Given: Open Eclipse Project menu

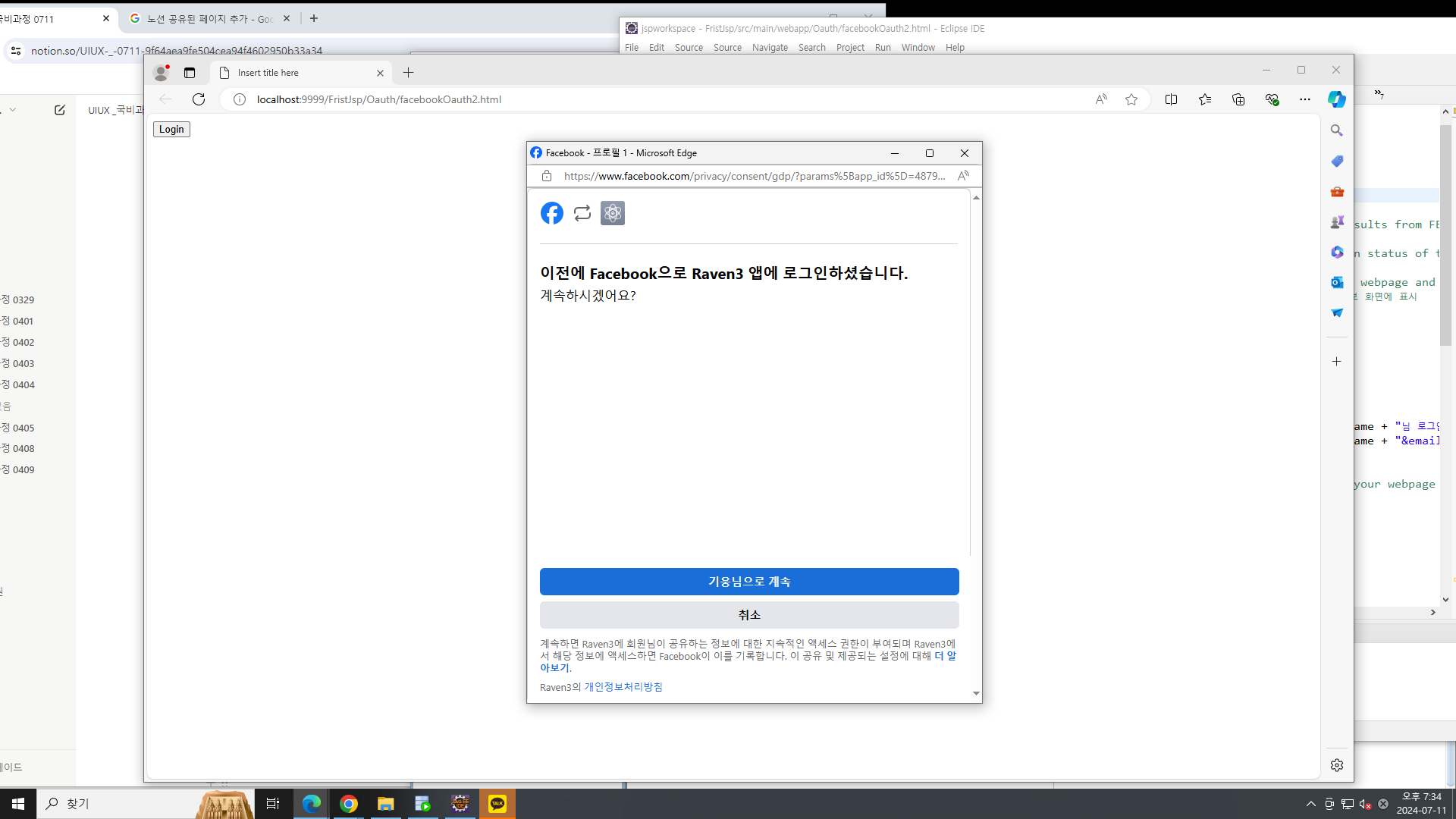Looking at the screenshot, I should coord(850,48).
